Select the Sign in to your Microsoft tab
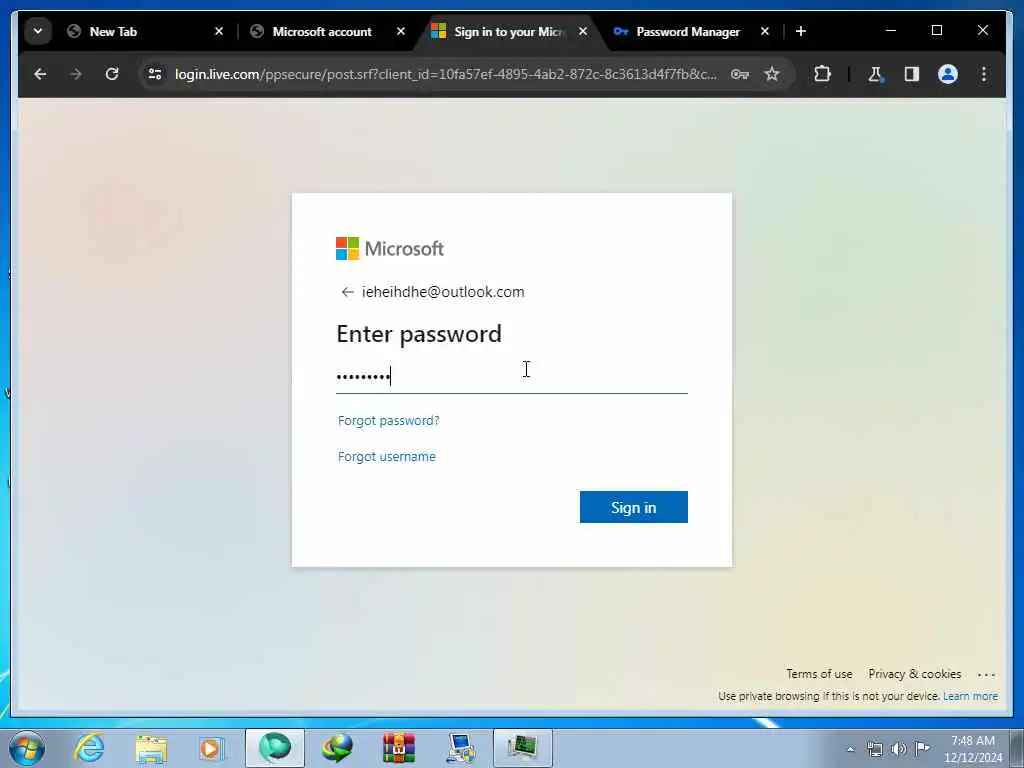Viewport: 1024px width, 768px height. coord(509,31)
